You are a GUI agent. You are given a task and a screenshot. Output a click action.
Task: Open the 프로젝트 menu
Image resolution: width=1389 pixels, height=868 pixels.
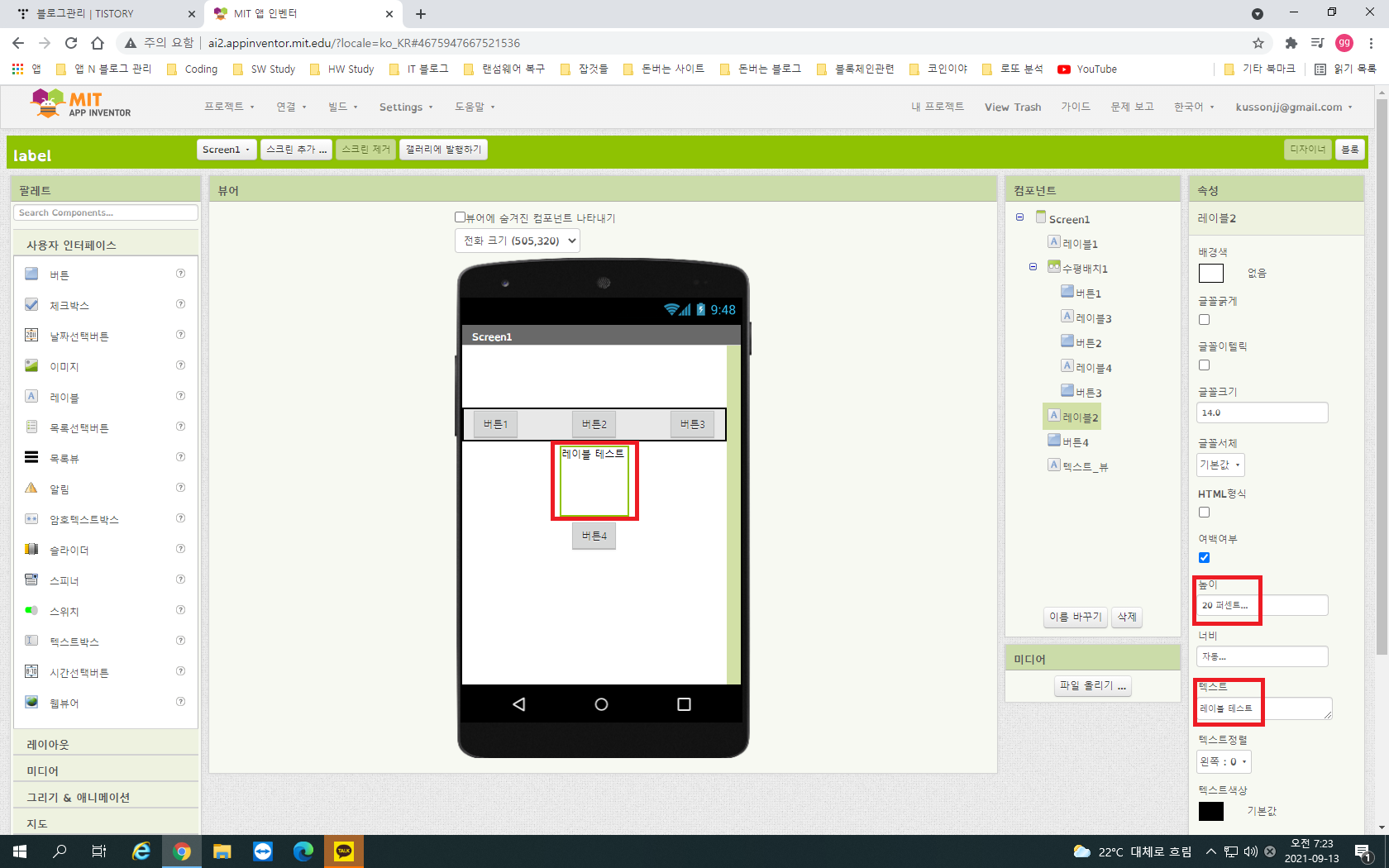coord(229,107)
